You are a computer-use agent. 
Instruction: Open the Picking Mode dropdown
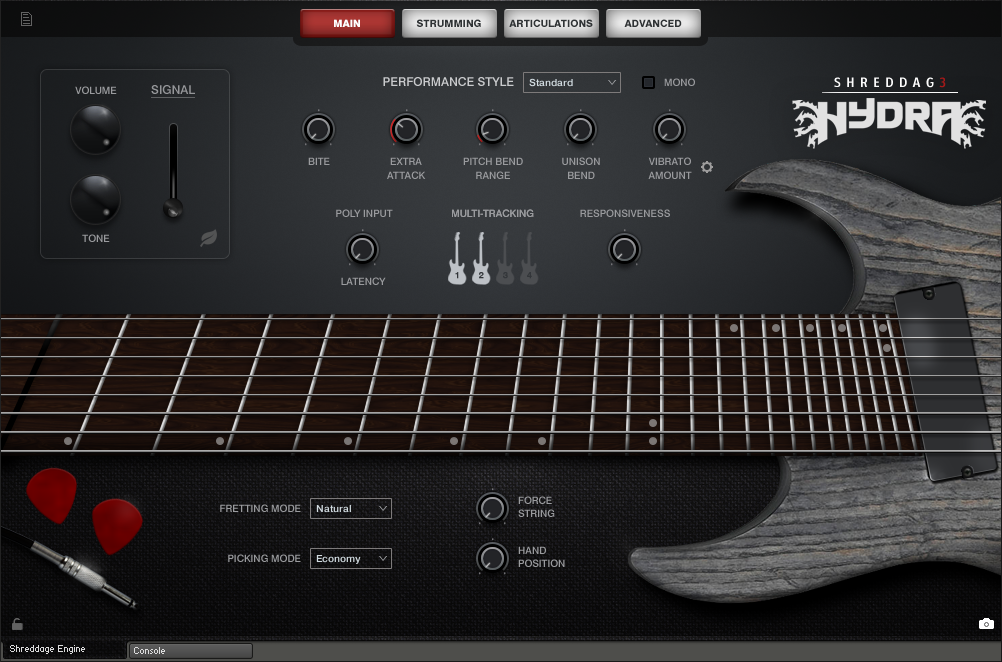click(x=350, y=558)
